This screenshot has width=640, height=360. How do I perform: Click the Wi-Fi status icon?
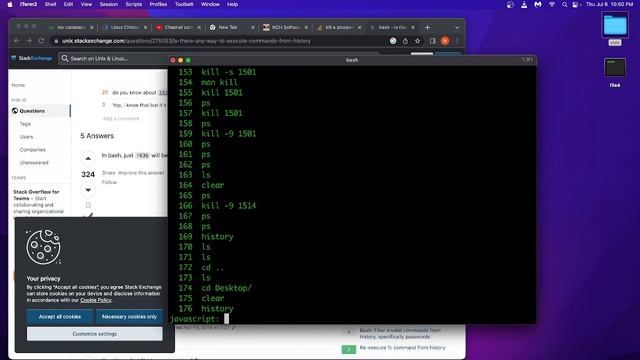[552, 4]
